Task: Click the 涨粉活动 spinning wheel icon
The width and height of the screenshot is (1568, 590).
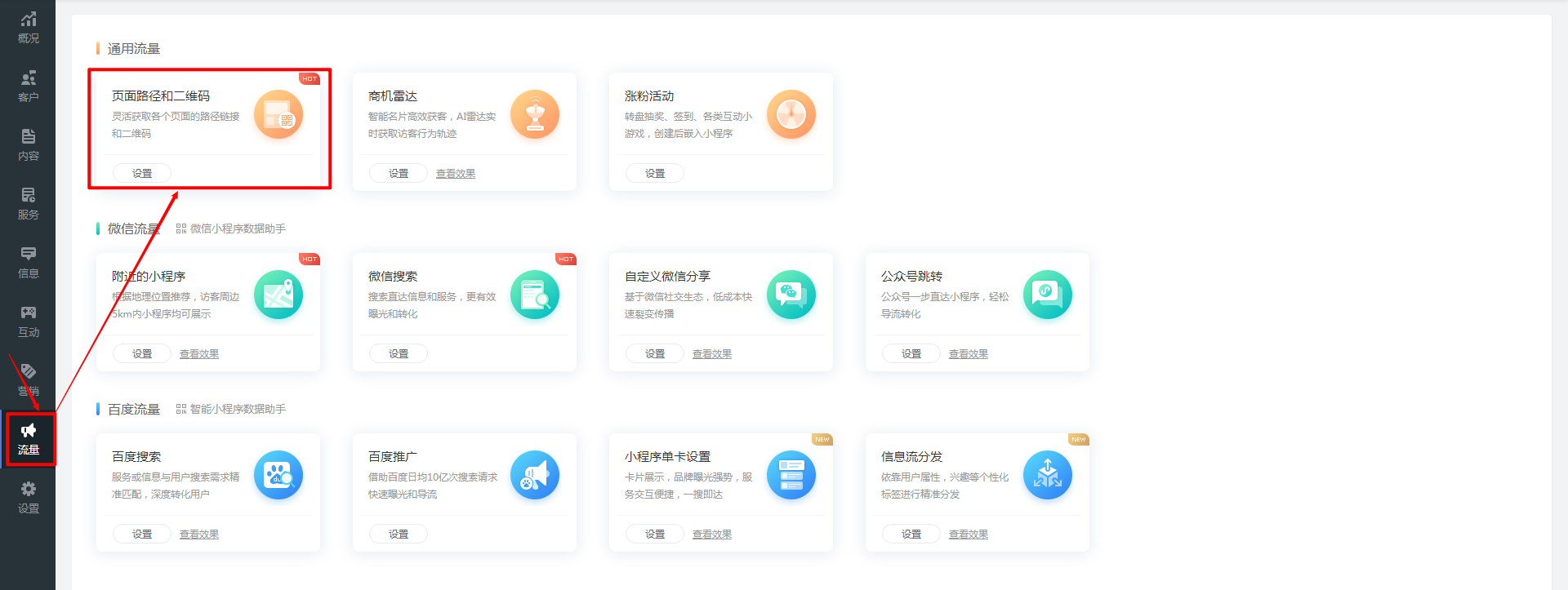Action: [791, 114]
